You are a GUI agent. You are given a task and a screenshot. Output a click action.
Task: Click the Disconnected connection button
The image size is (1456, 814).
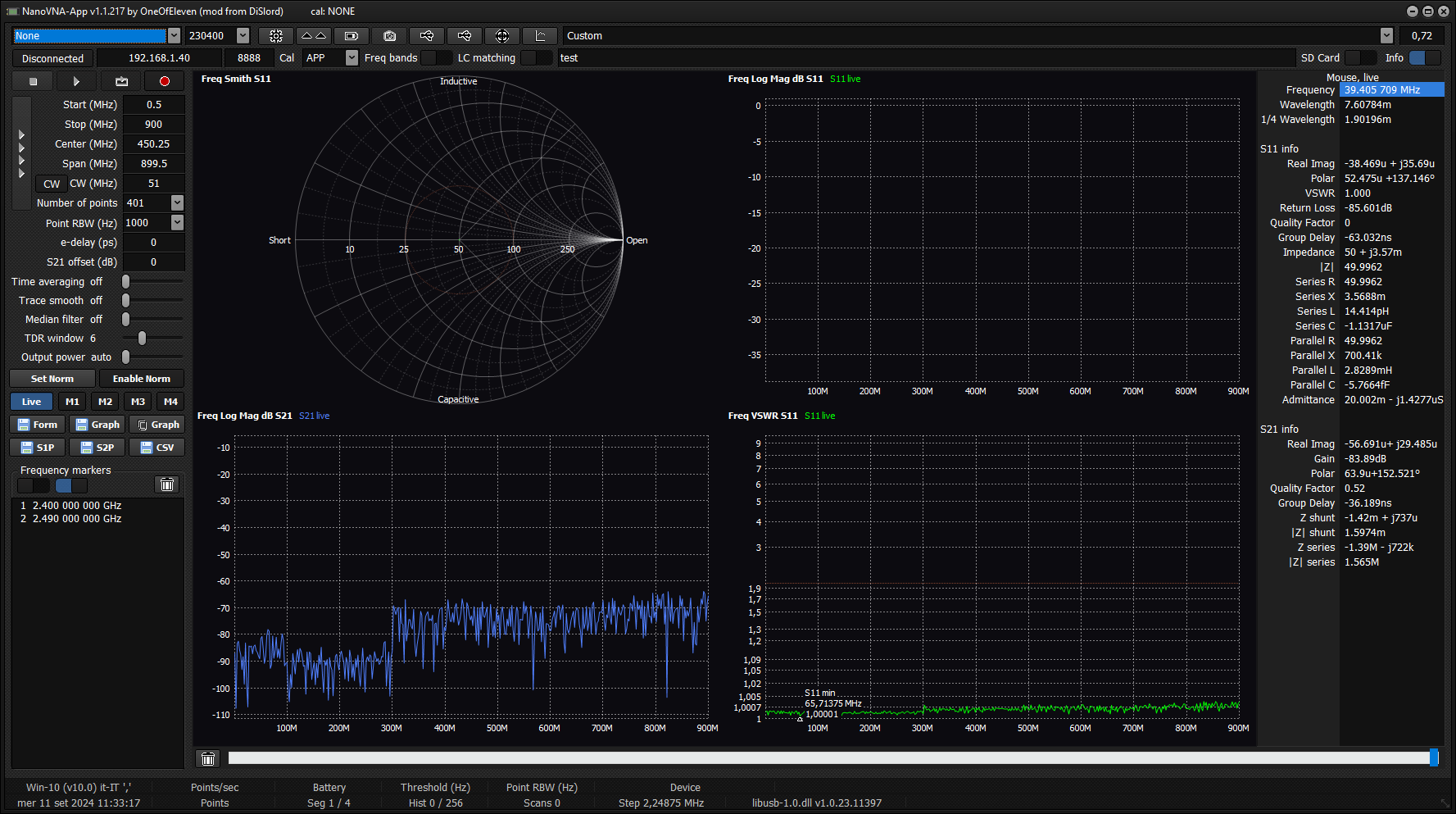coord(52,58)
